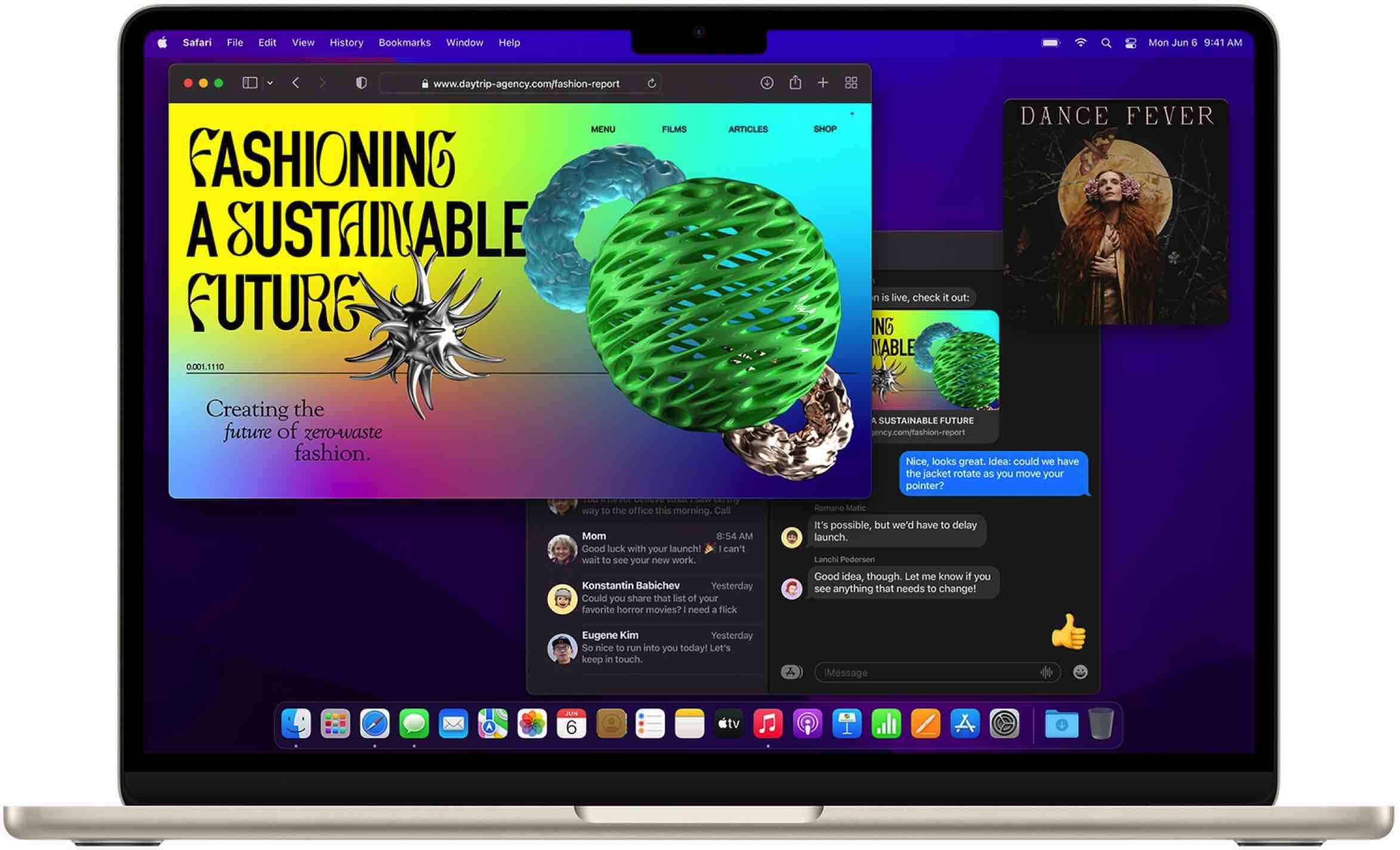Image resolution: width=1400 pixels, height=850 pixels.
Task: Click the battery status icon
Action: coord(1051,42)
